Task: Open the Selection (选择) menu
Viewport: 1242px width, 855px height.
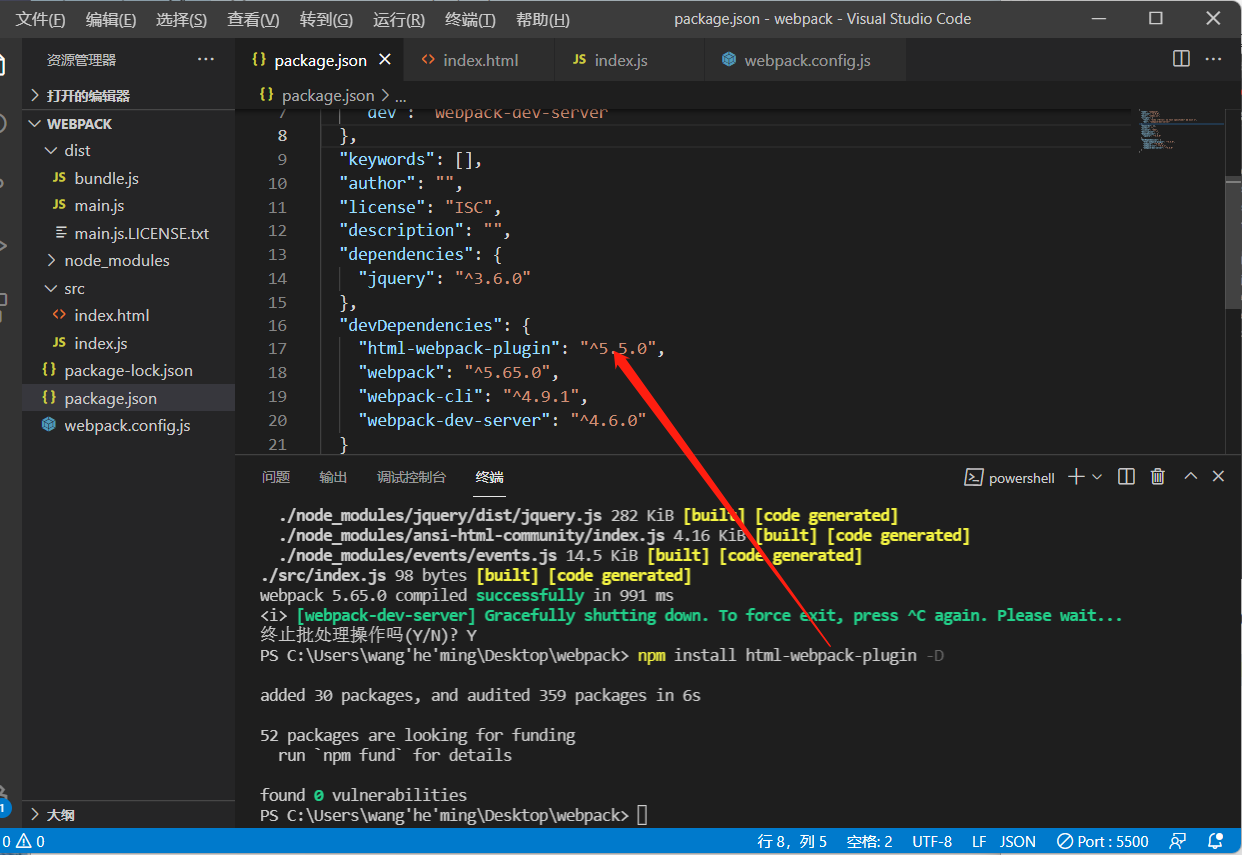Action: [x=182, y=20]
